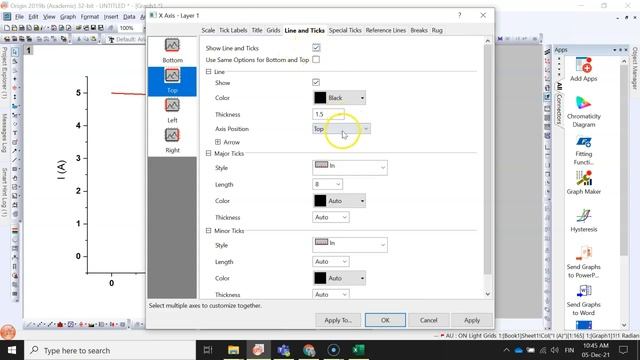Switch to the Reference Lines tab
Image resolution: width=640 pixels, height=360 pixels.
click(386, 30)
